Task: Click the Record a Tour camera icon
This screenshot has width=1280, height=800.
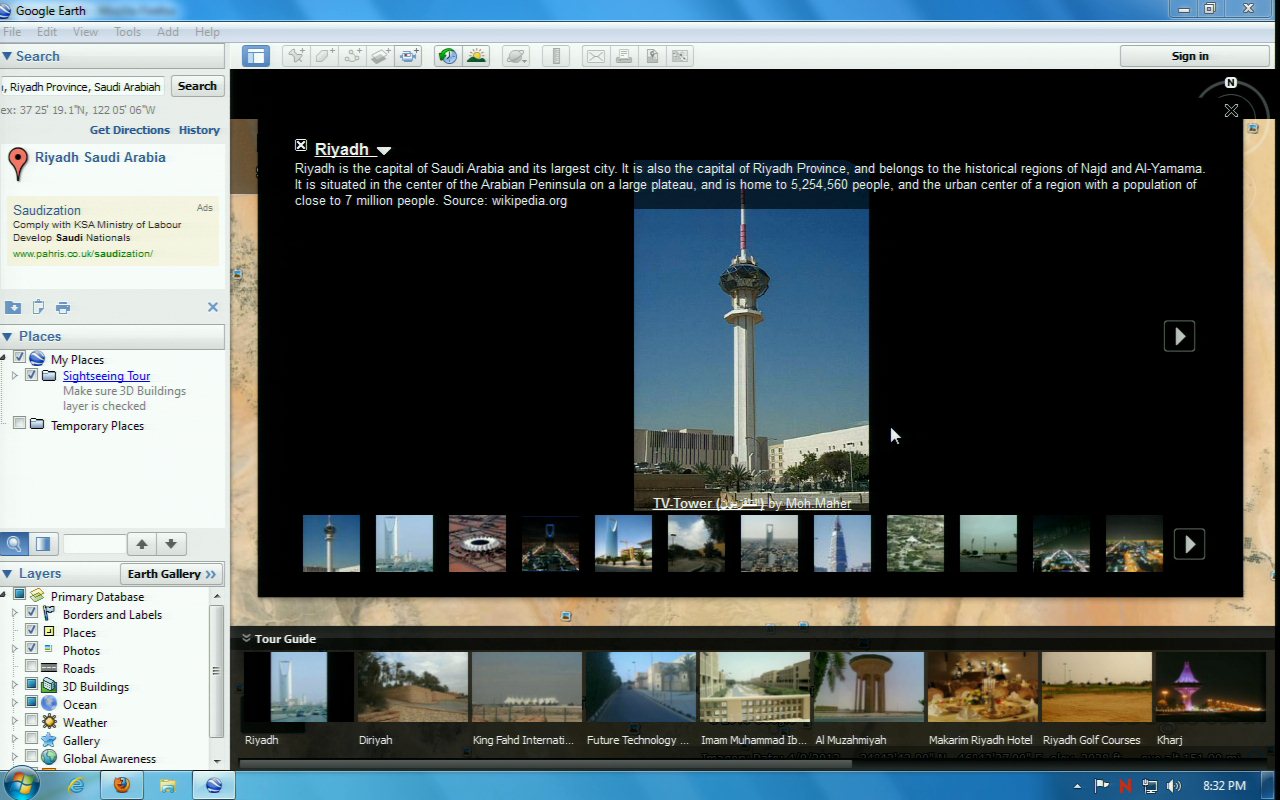Action: click(x=409, y=56)
